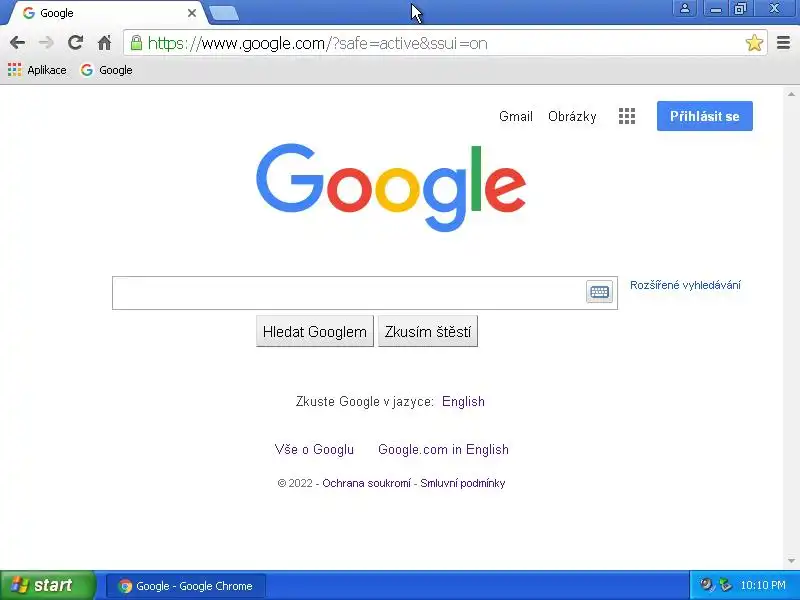Open the home page icon

[x=105, y=43]
